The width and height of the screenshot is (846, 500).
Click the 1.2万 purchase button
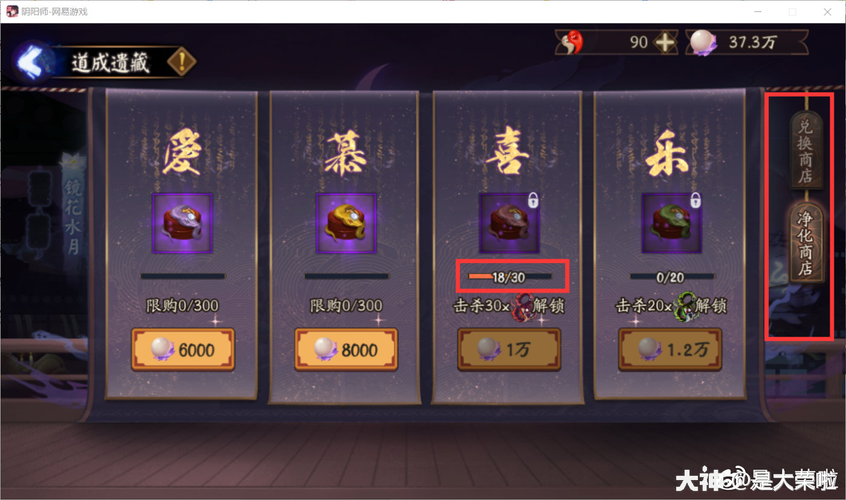tap(670, 350)
